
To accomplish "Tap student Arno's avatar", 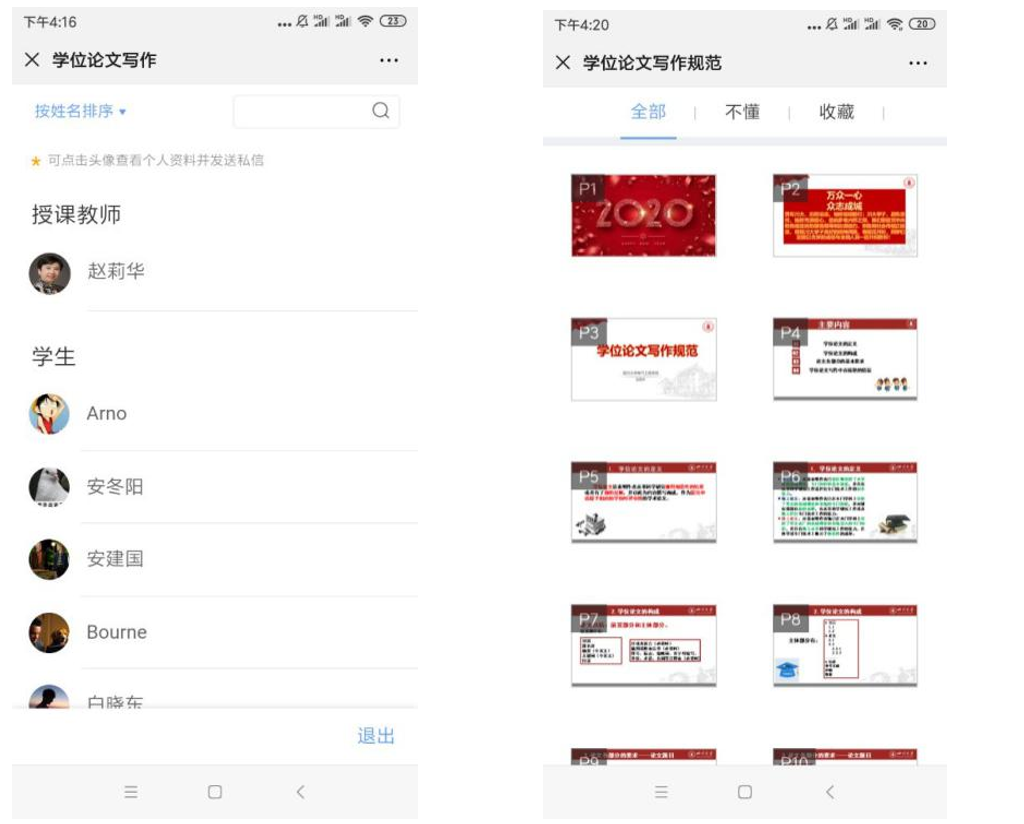I will pos(50,414).
